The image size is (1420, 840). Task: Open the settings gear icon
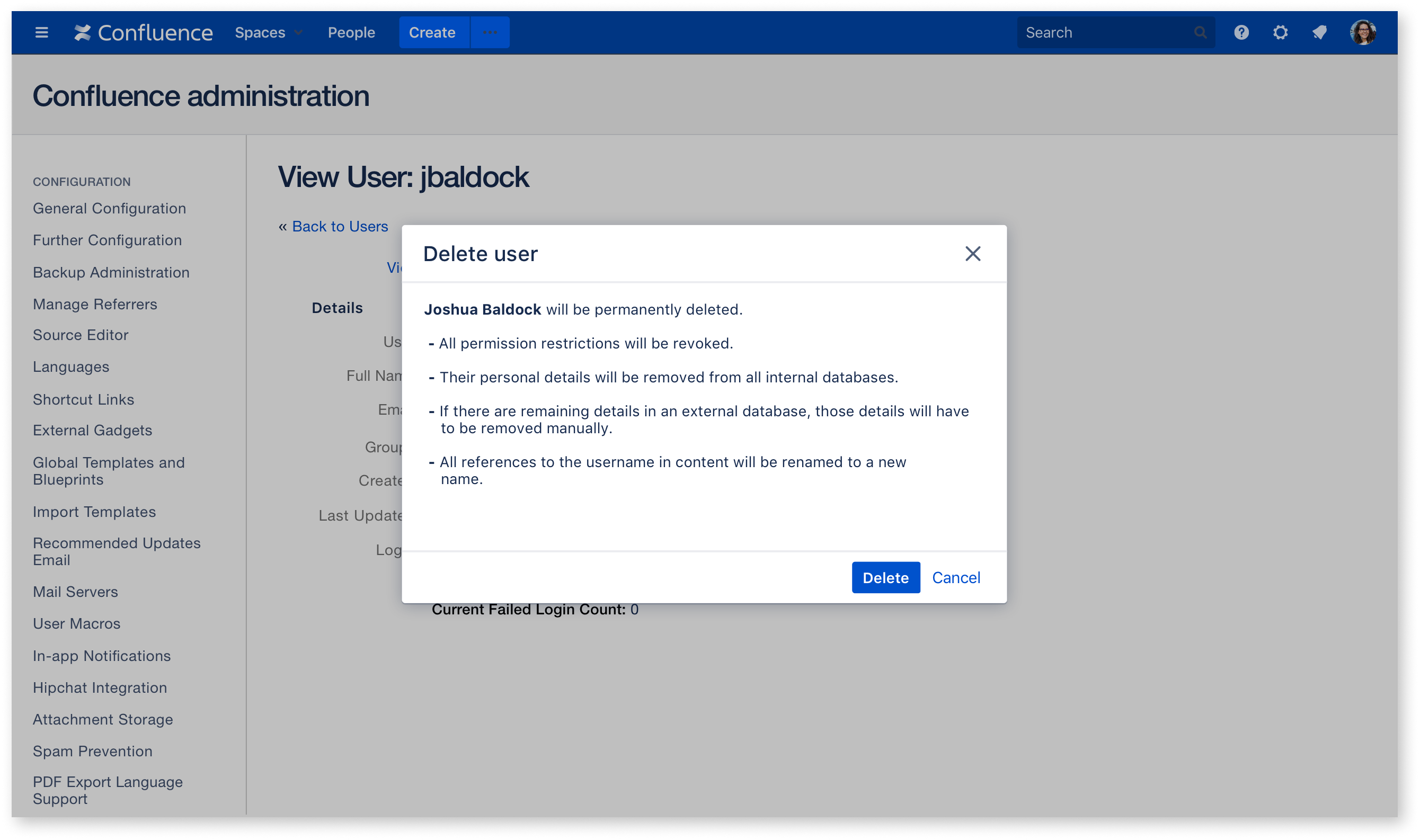click(1280, 32)
